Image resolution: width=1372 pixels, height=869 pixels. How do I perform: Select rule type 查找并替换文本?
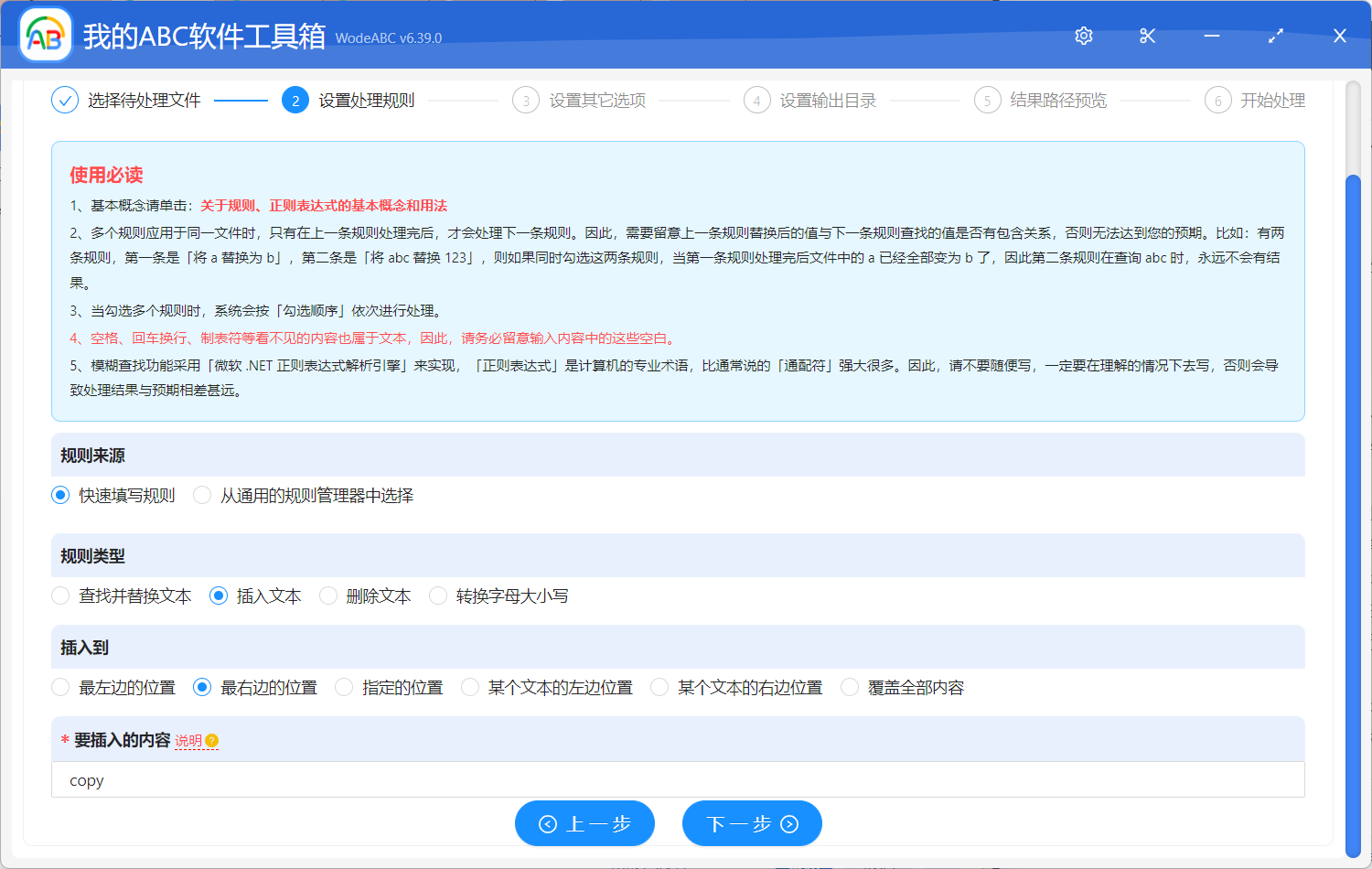coord(59,595)
